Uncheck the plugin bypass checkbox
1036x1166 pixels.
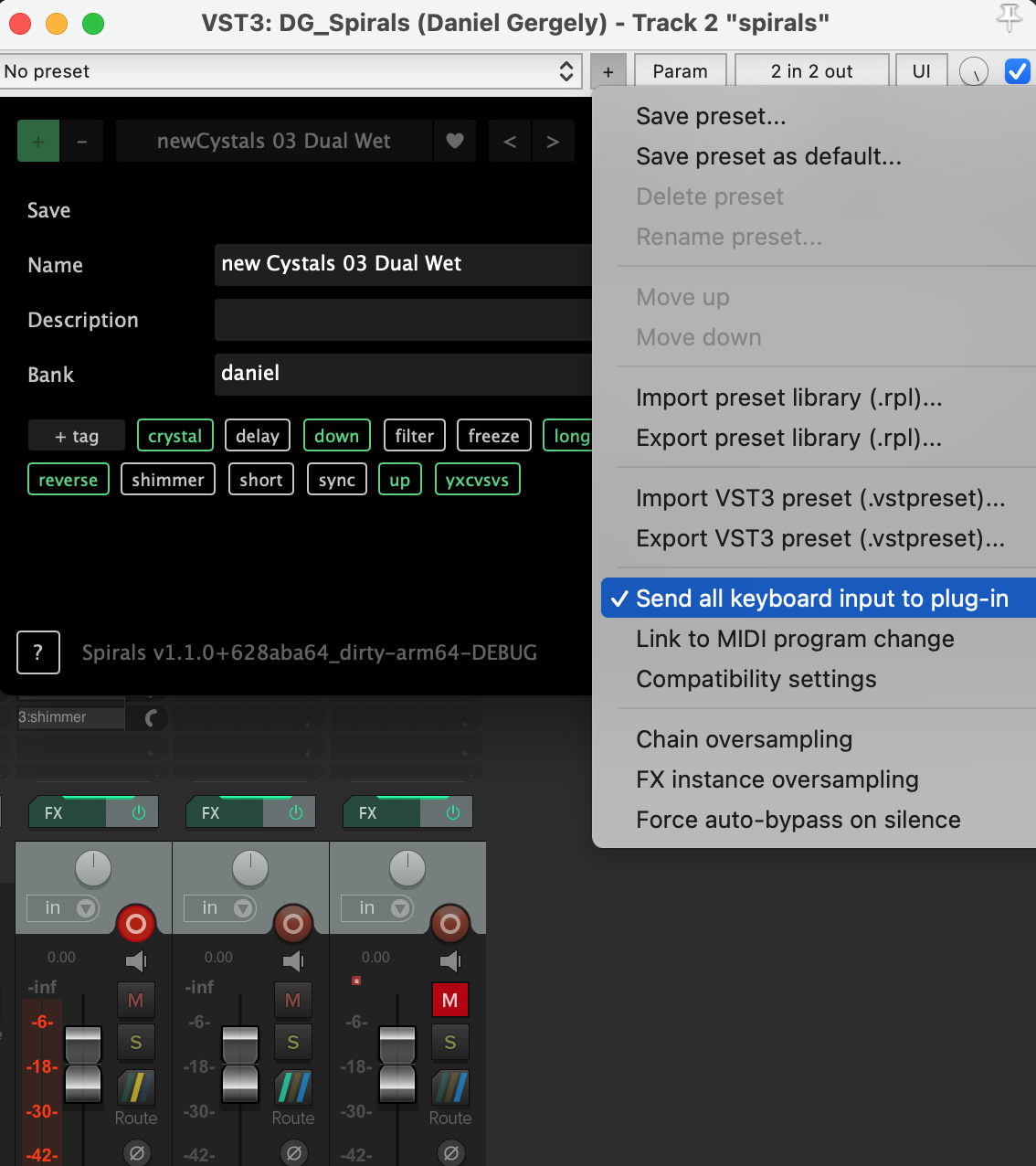[1017, 71]
